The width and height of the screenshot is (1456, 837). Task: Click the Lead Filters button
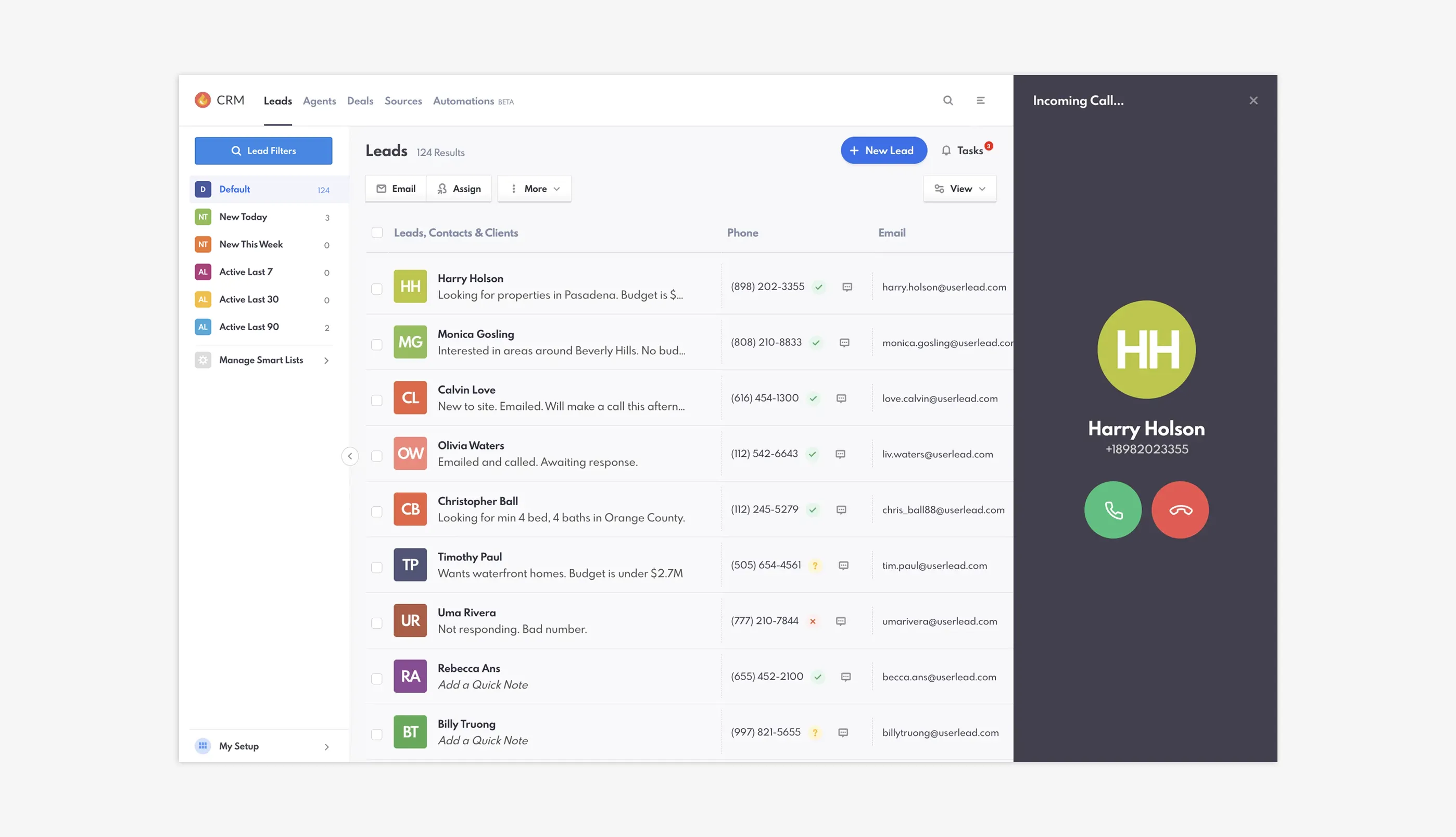[263, 151]
